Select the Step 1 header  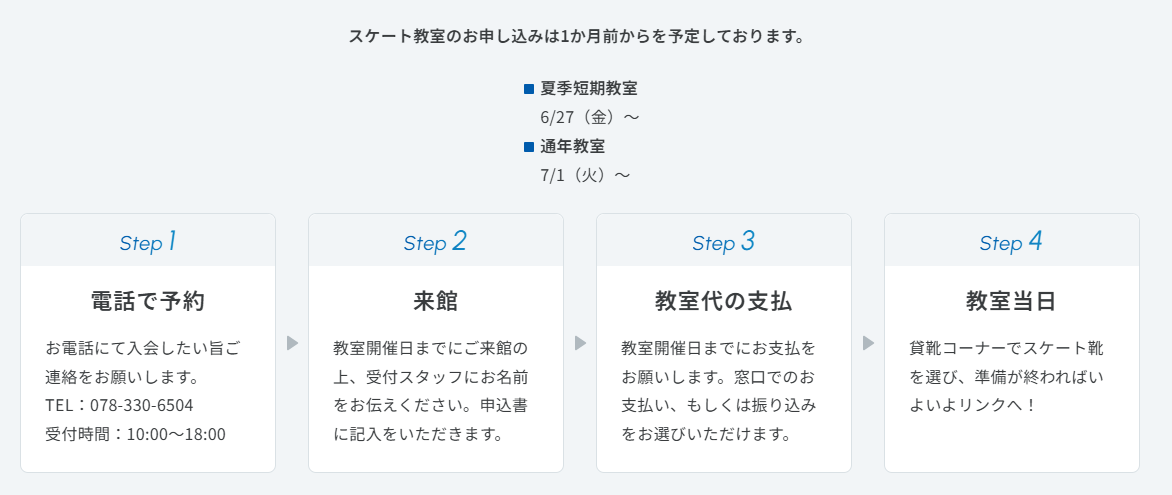pyautogui.click(x=148, y=241)
